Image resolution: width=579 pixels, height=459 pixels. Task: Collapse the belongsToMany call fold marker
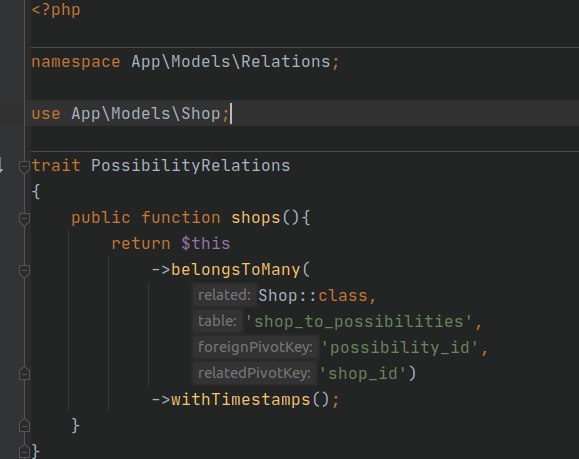[x=24, y=271]
